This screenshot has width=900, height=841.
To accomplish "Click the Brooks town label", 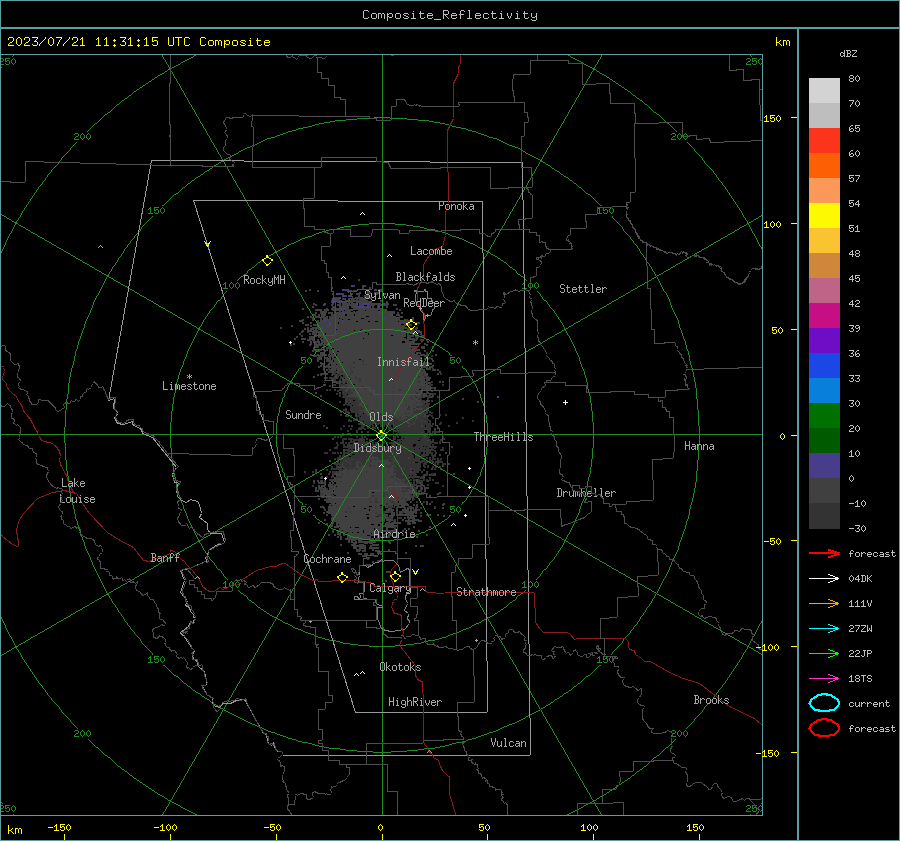I will [711, 700].
